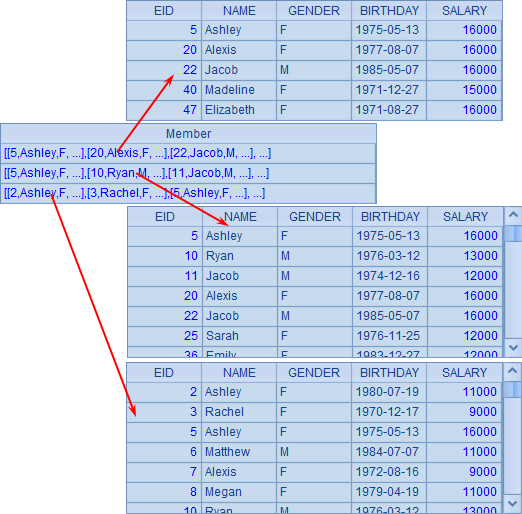Select EID 47 cell for Elizabeth
Viewport: 522px width, 514px height.
(164, 110)
